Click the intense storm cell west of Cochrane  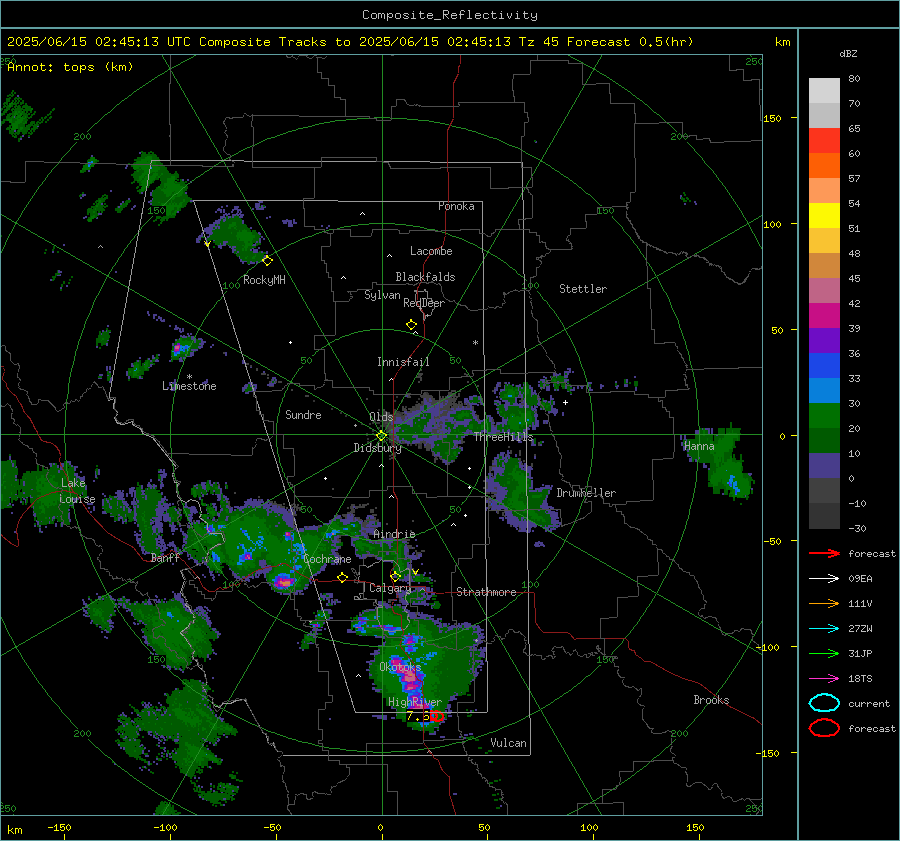(284, 581)
